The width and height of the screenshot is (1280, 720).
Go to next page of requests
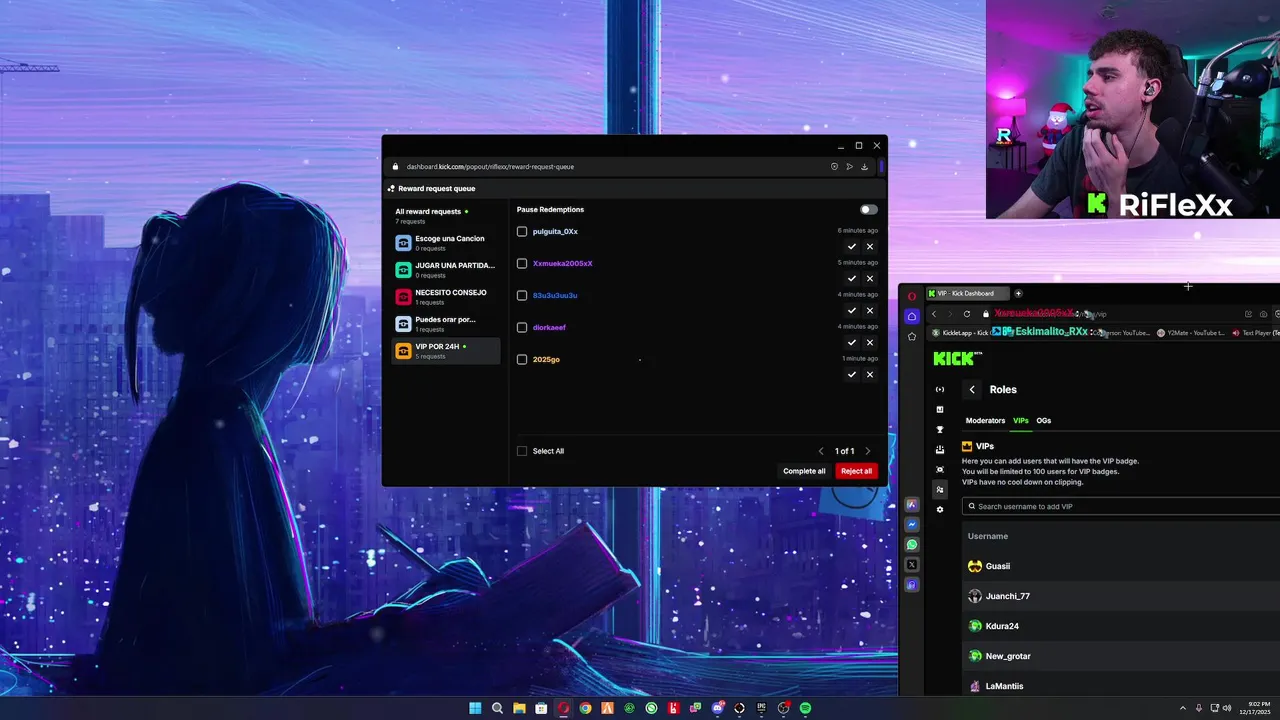(867, 451)
